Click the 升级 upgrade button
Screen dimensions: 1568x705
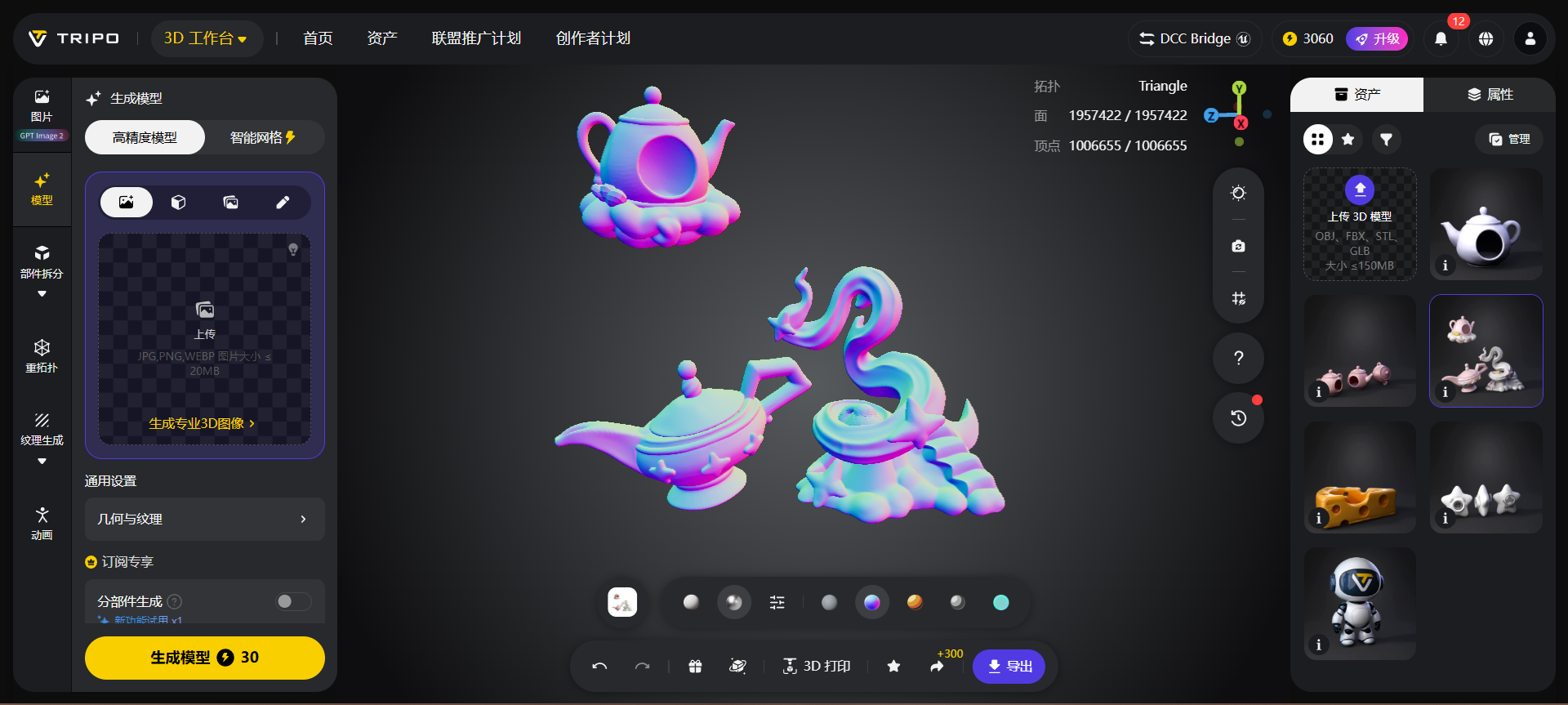coord(1377,38)
